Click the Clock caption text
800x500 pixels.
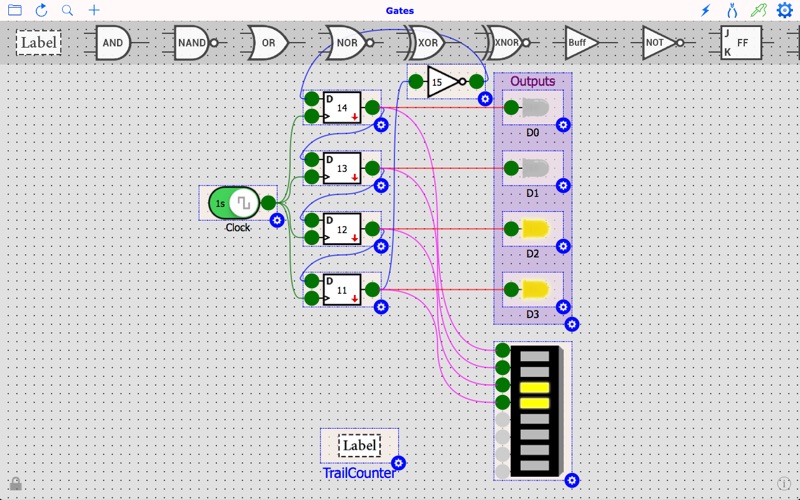pos(238,228)
